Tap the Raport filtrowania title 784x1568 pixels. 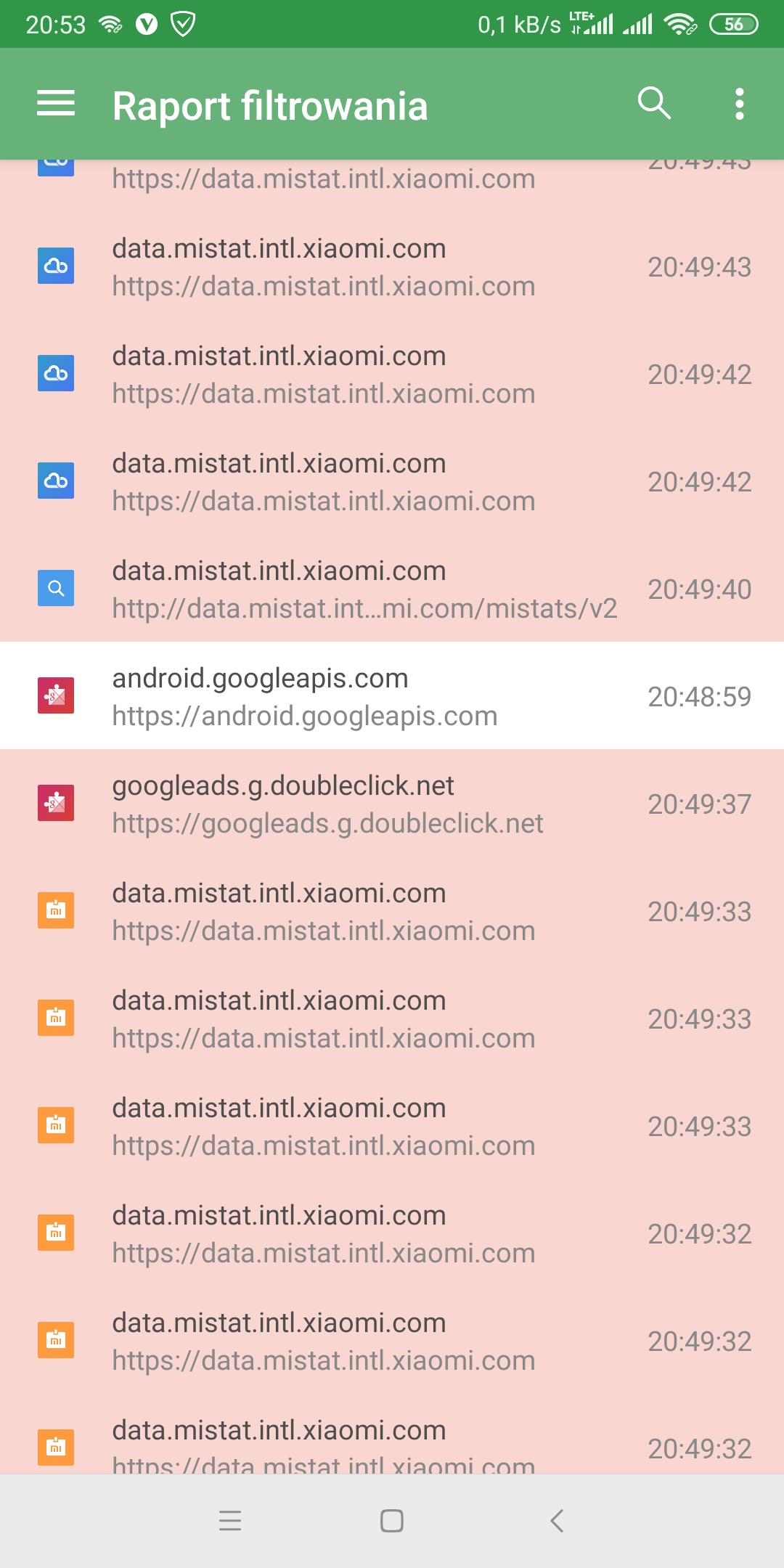270,106
